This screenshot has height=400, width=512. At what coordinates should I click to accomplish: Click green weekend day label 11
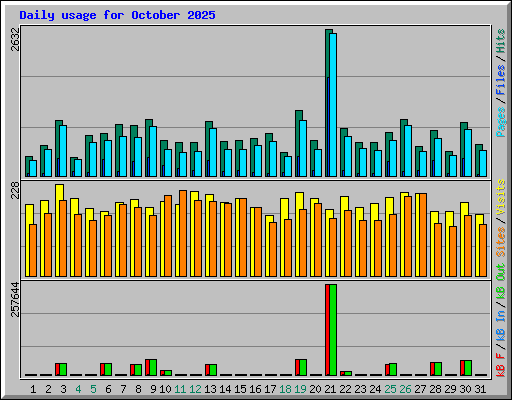180,389
